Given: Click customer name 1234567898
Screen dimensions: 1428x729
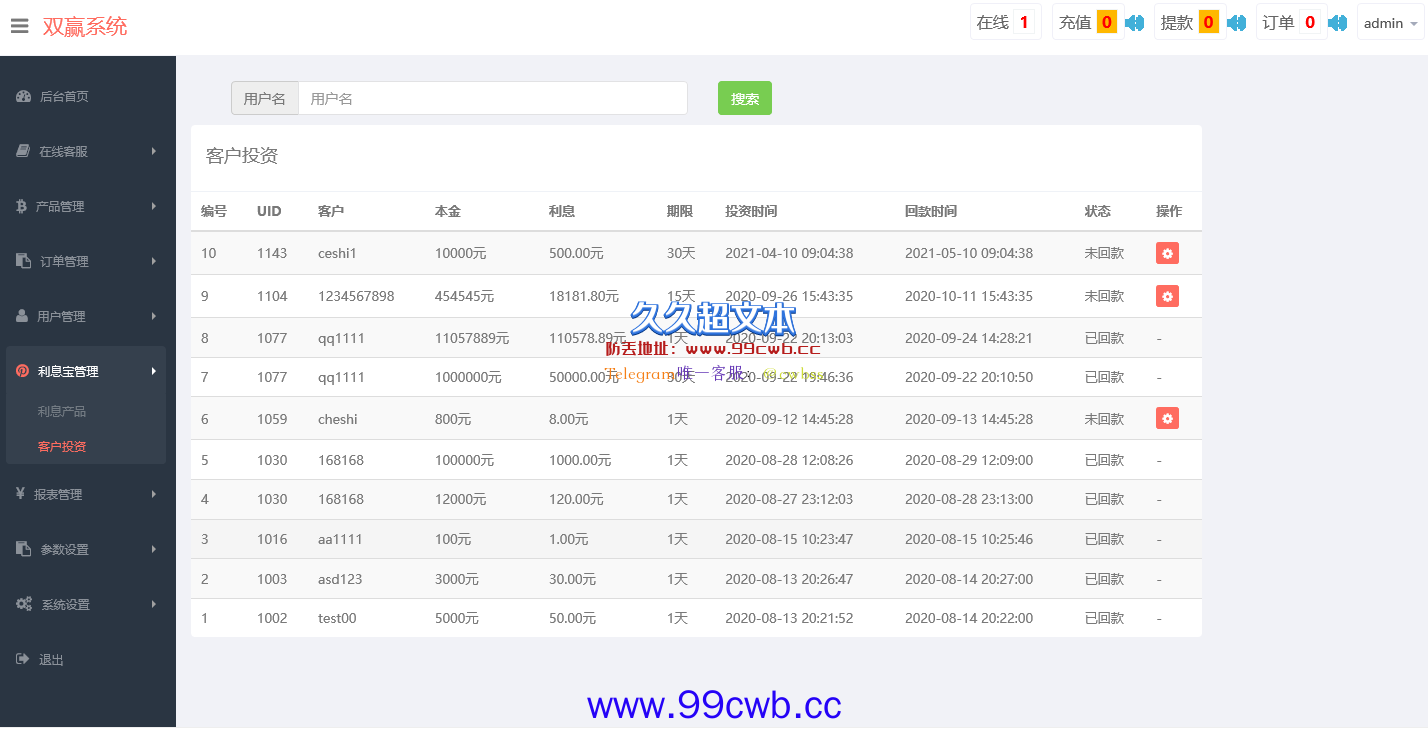Looking at the screenshot, I should pos(356,296).
